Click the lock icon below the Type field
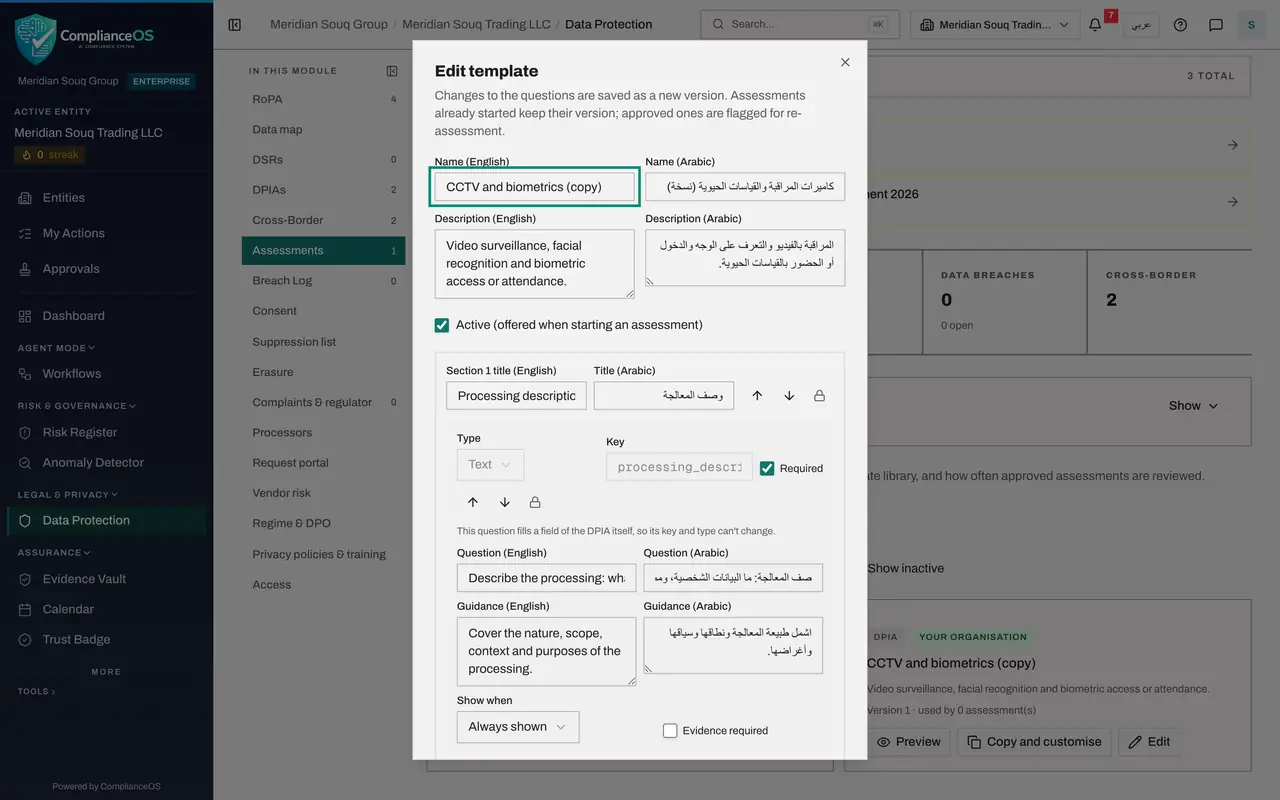This screenshot has height=800, width=1280. pyautogui.click(x=535, y=502)
